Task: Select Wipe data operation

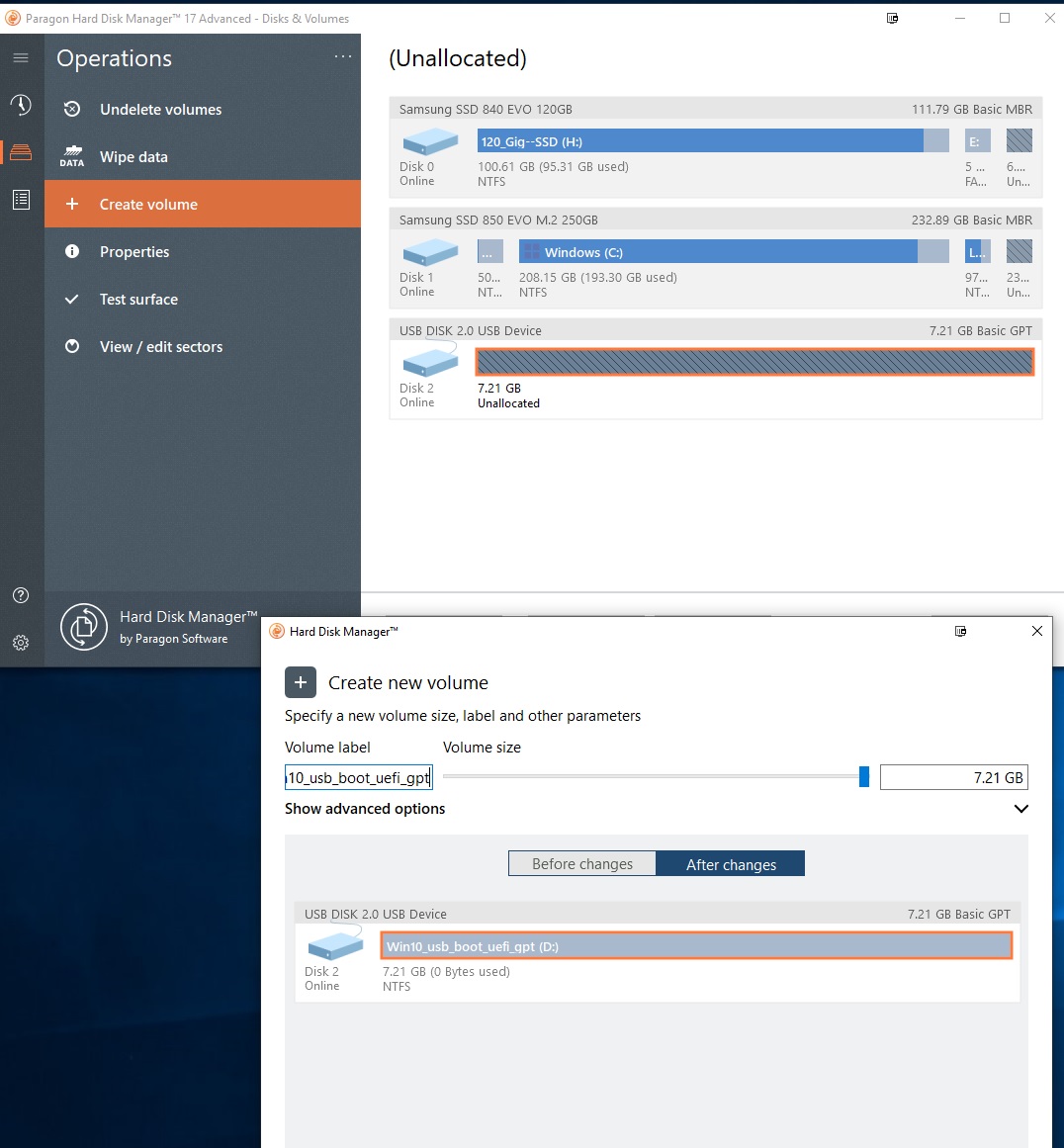Action: pyautogui.click(x=202, y=156)
